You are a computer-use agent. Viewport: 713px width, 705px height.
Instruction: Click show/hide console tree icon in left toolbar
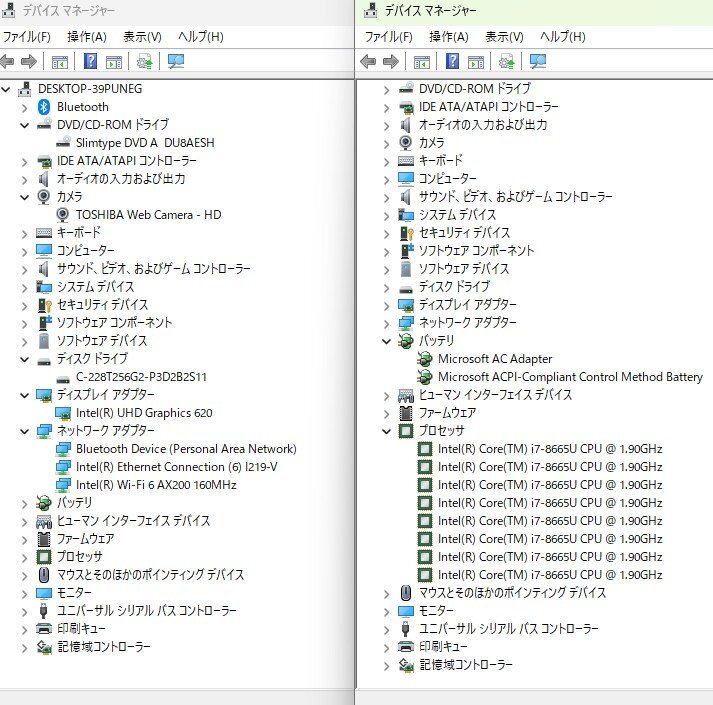(x=60, y=61)
